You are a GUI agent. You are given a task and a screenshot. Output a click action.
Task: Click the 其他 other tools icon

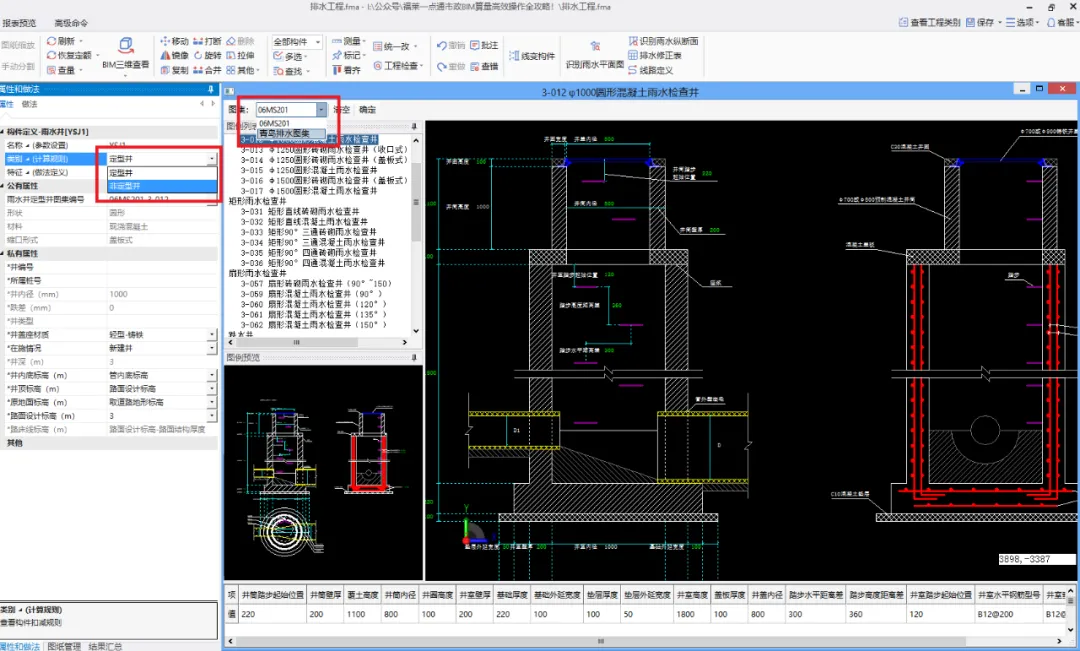point(231,70)
